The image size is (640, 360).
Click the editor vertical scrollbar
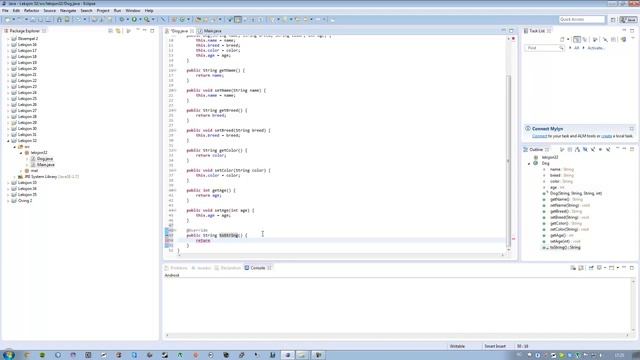pos(509,161)
